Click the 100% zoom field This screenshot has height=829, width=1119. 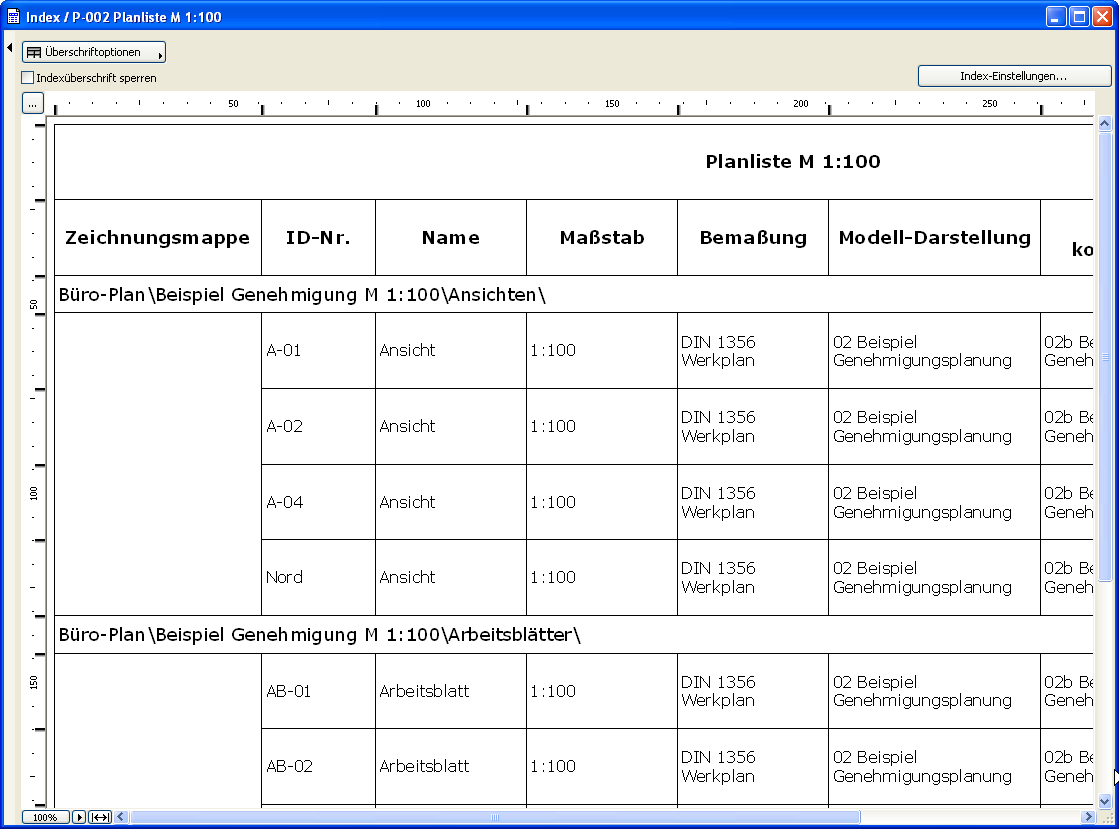tap(45, 817)
